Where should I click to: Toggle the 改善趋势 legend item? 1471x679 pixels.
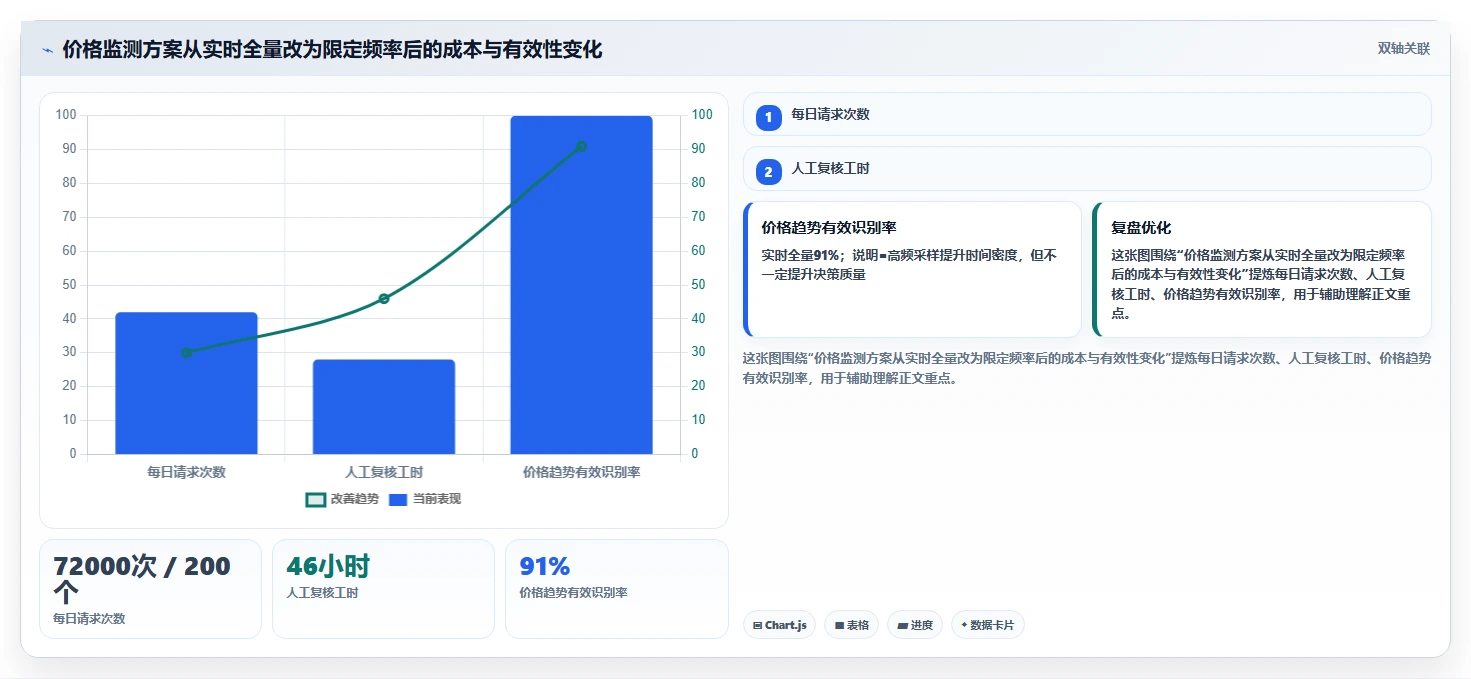click(342, 499)
